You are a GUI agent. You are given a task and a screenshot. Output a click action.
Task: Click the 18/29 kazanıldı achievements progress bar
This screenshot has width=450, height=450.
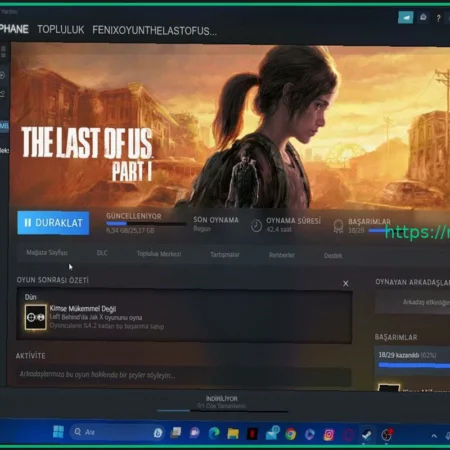pos(414,365)
